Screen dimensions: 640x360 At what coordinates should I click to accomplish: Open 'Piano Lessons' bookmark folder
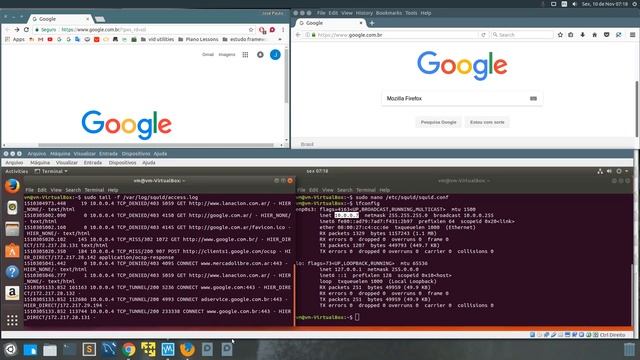(198, 40)
